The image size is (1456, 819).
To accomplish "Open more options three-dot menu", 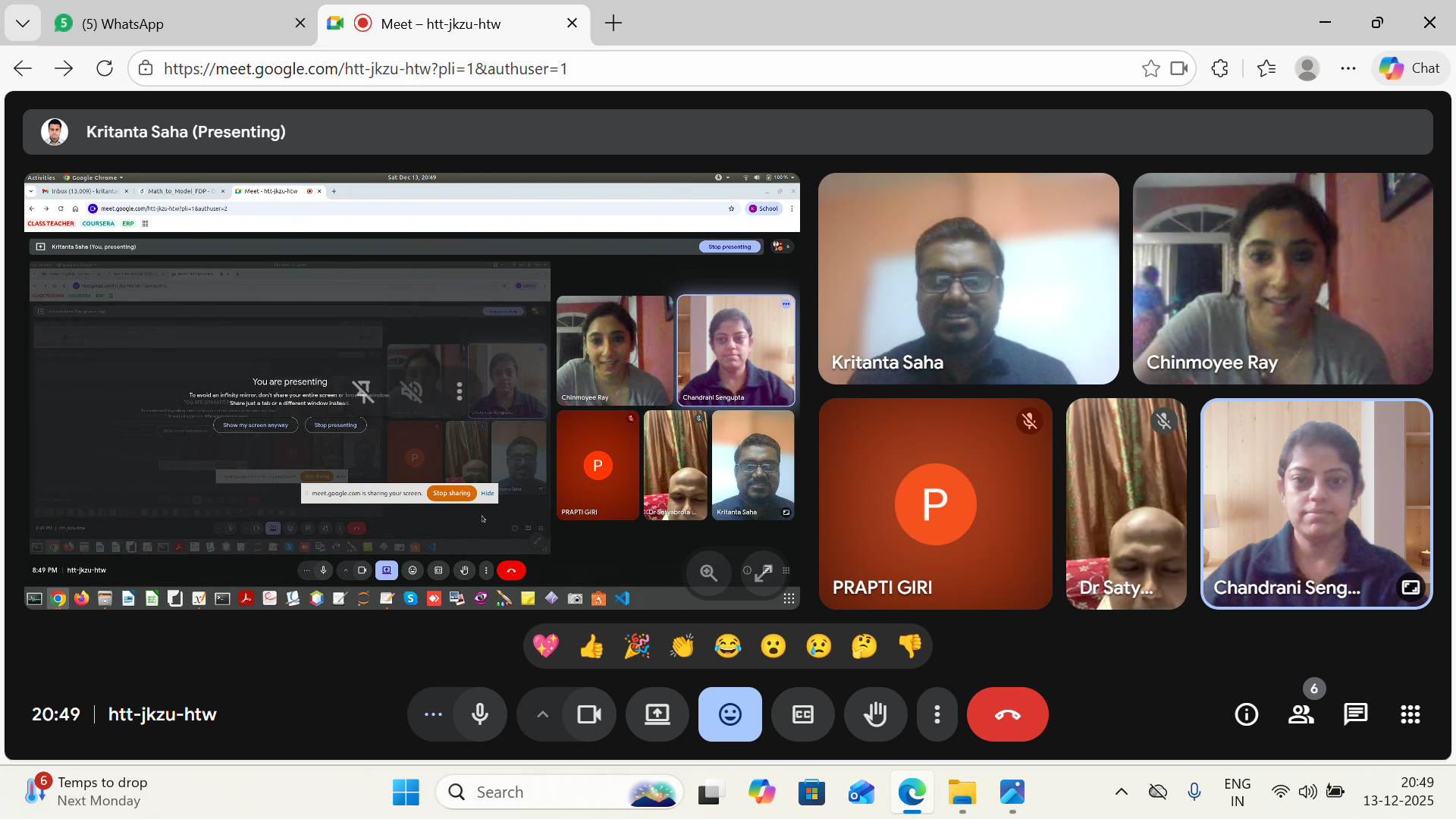I will (937, 714).
